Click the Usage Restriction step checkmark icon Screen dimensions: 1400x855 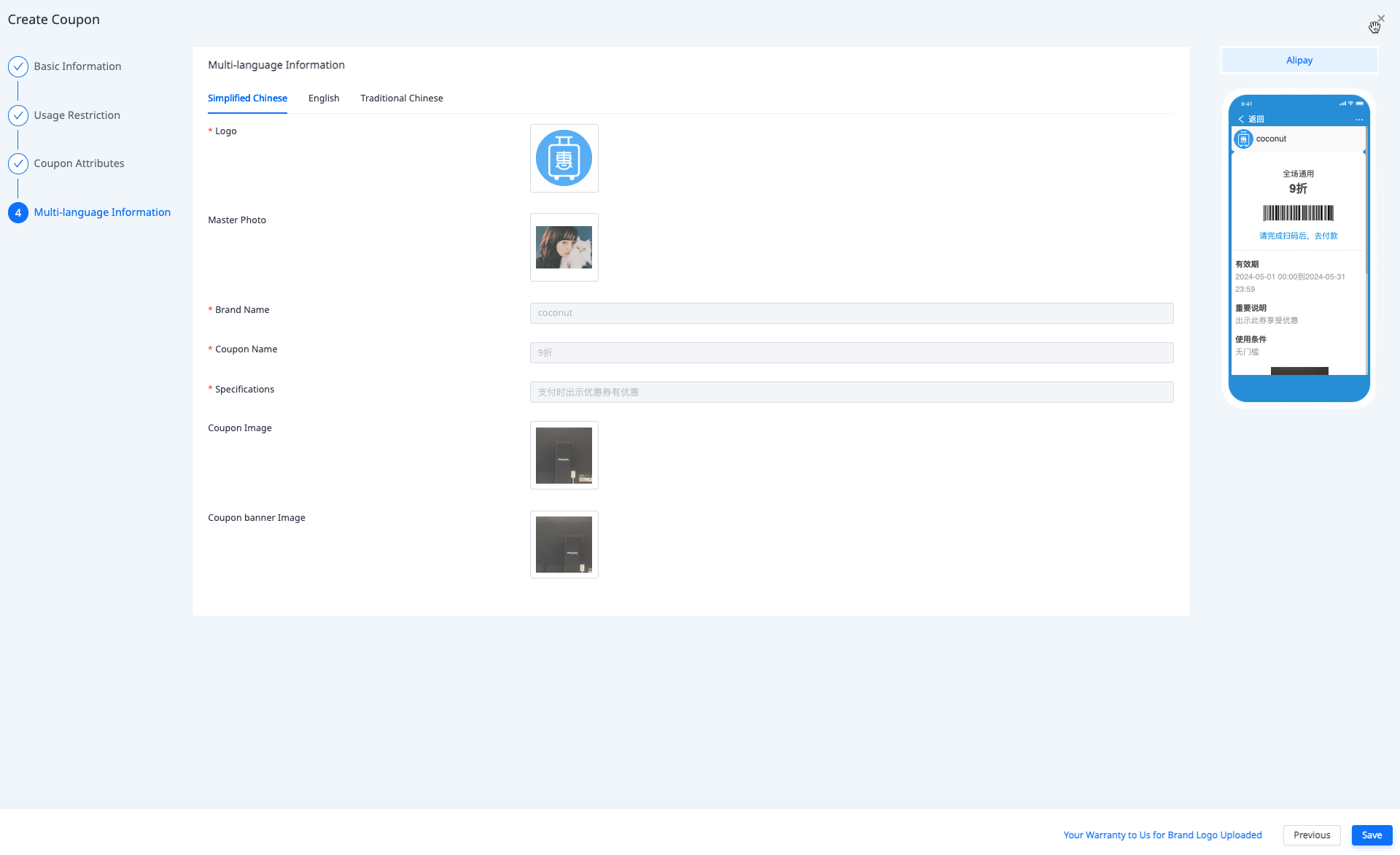point(18,115)
